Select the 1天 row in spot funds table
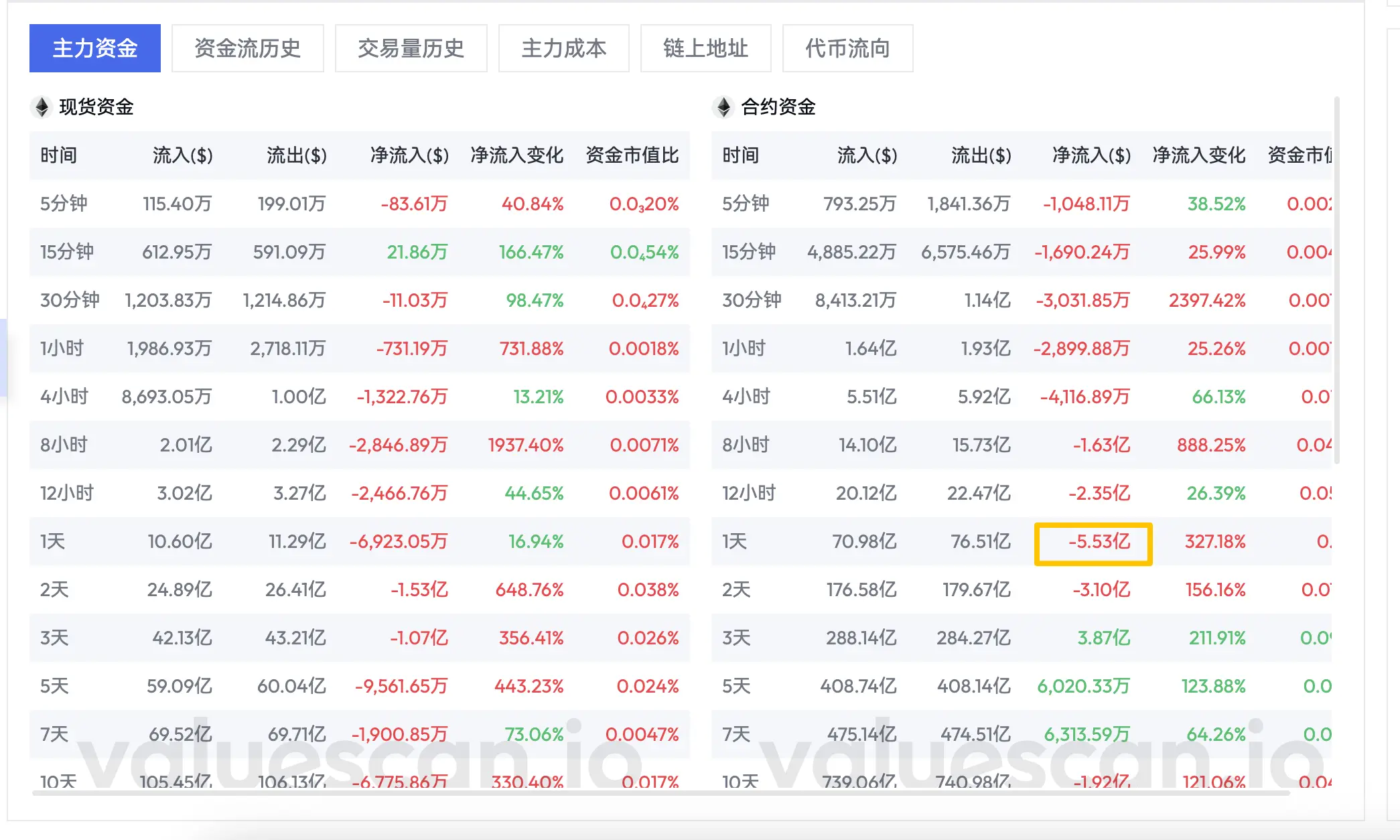 pyautogui.click(x=54, y=541)
